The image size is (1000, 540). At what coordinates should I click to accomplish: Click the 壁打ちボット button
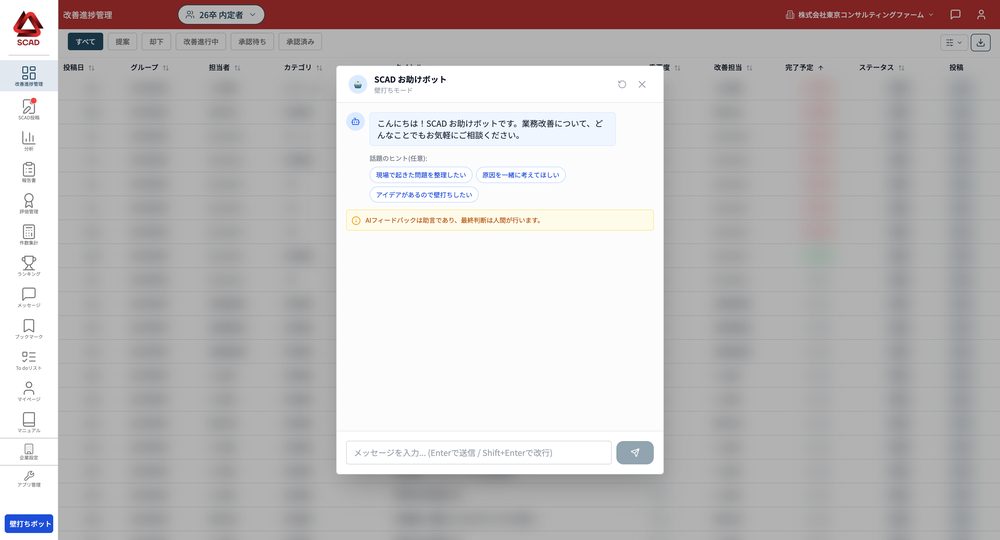pos(29,523)
